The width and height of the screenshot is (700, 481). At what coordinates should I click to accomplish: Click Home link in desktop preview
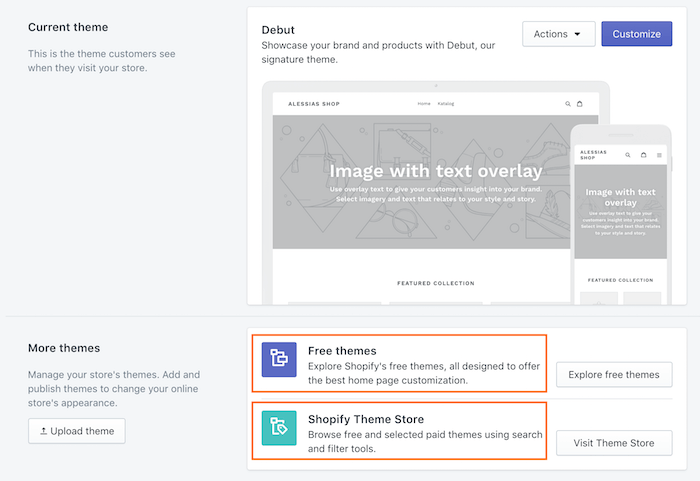pyautogui.click(x=424, y=104)
